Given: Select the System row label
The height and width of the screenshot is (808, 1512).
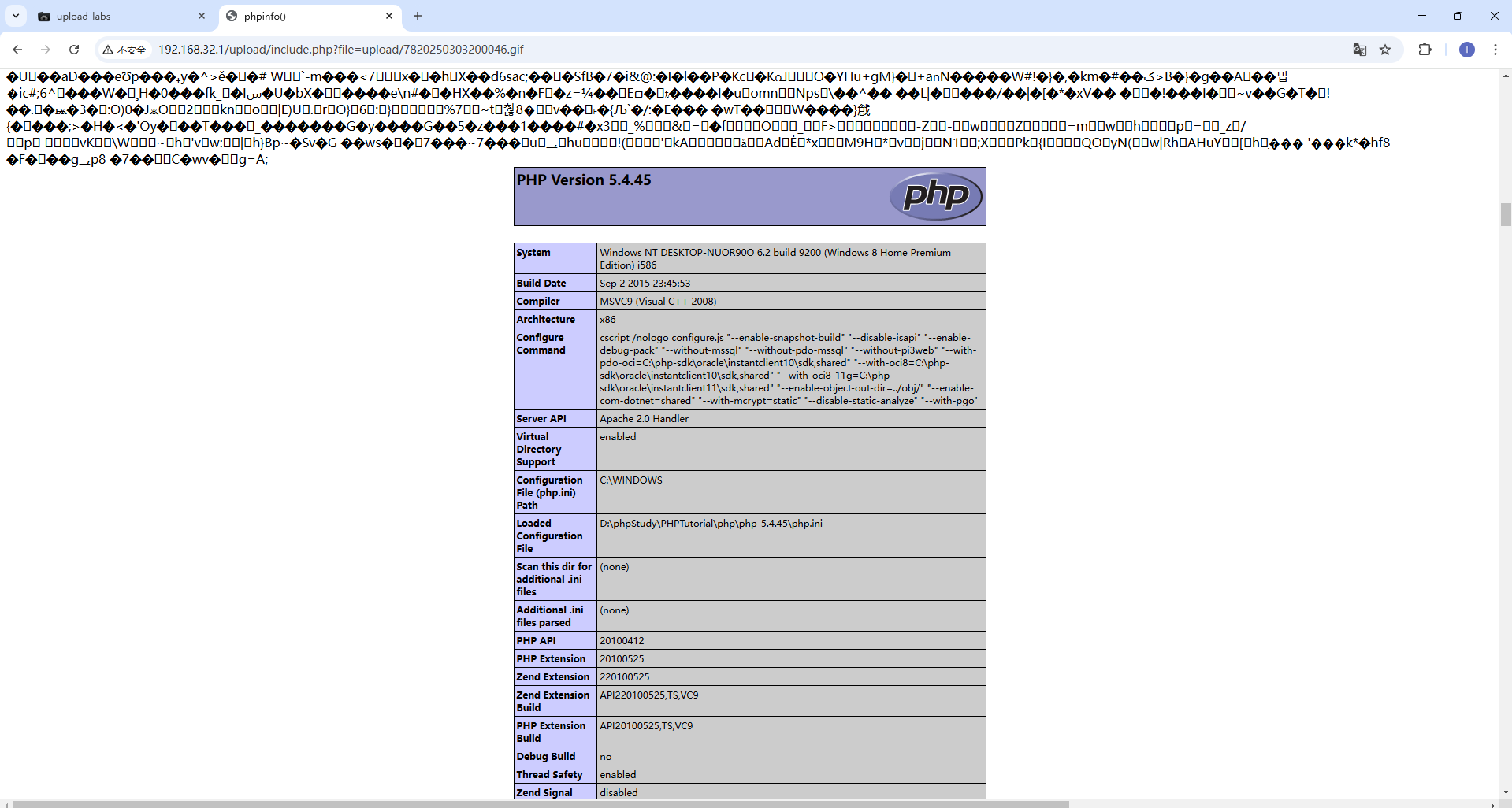Looking at the screenshot, I should (533, 253).
